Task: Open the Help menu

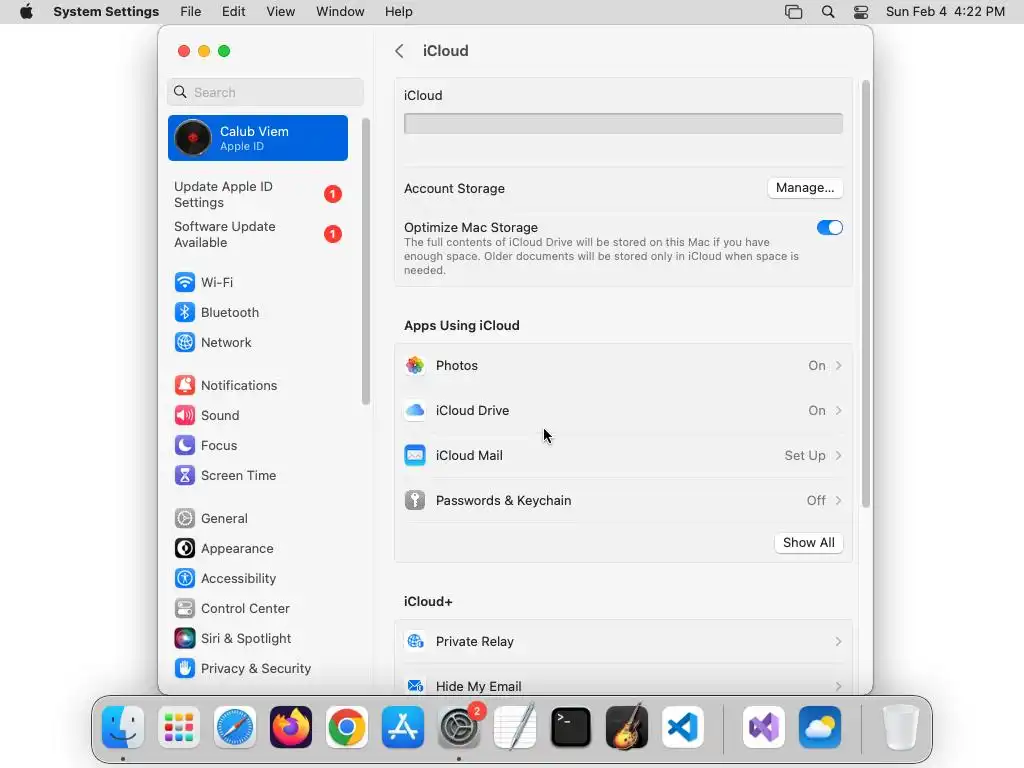Action: click(398, 12)
